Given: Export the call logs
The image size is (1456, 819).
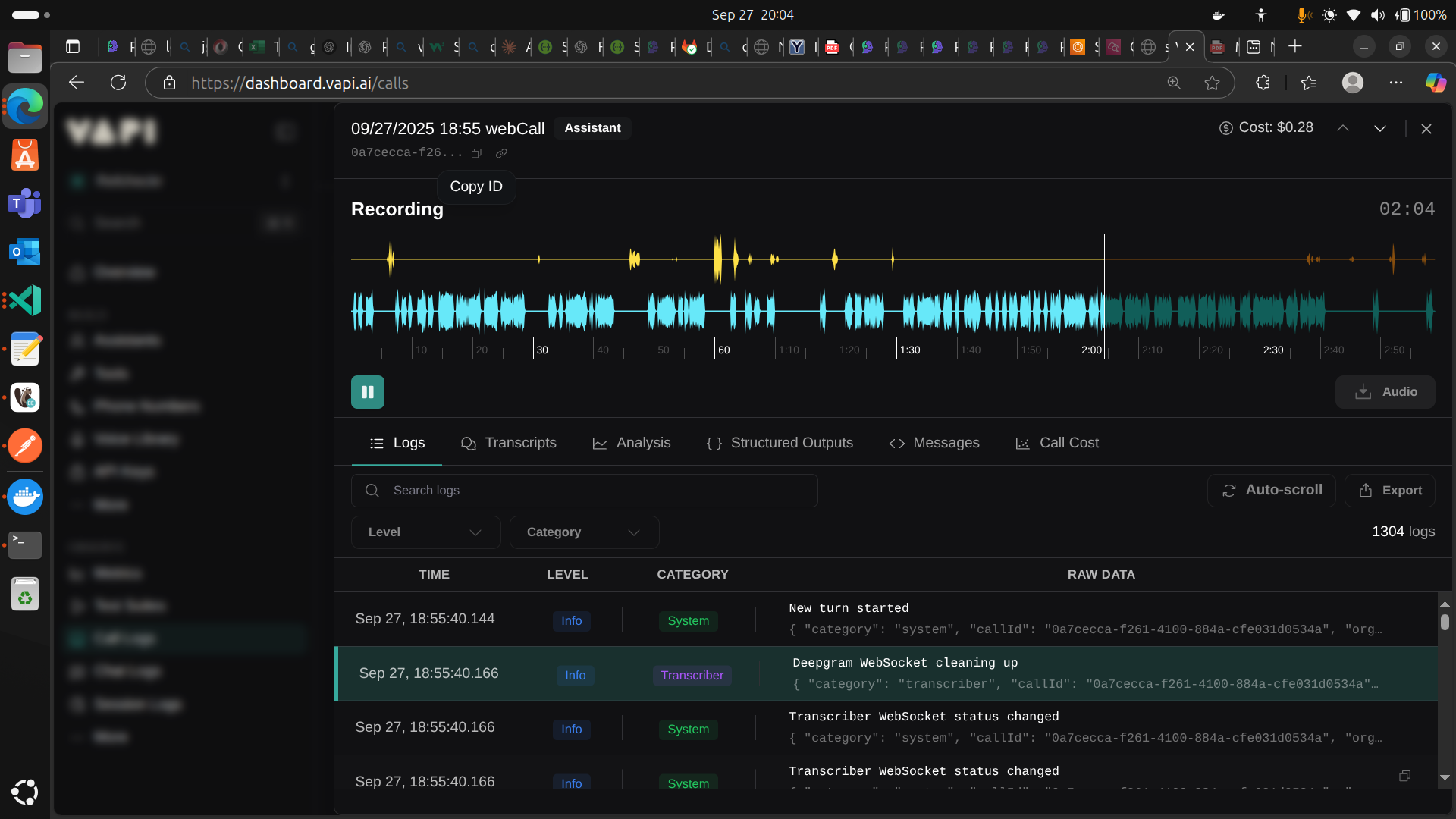Looking at the screenshot, I should [1390, 491].
